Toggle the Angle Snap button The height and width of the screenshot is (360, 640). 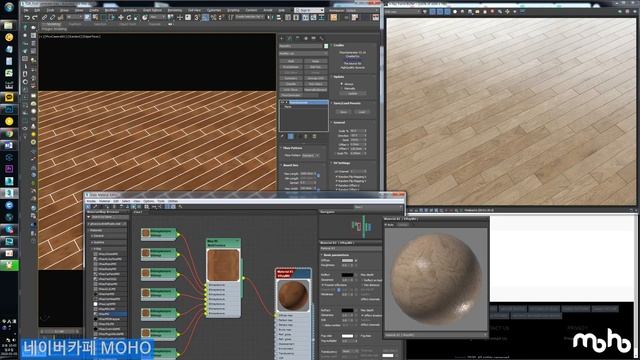(x=205, y=18)
